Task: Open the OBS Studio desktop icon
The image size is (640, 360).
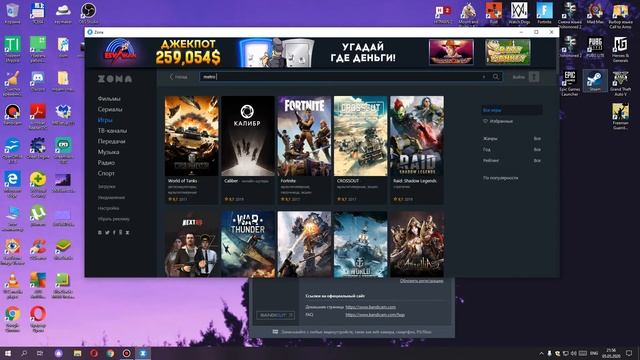Action: [88, 14]
